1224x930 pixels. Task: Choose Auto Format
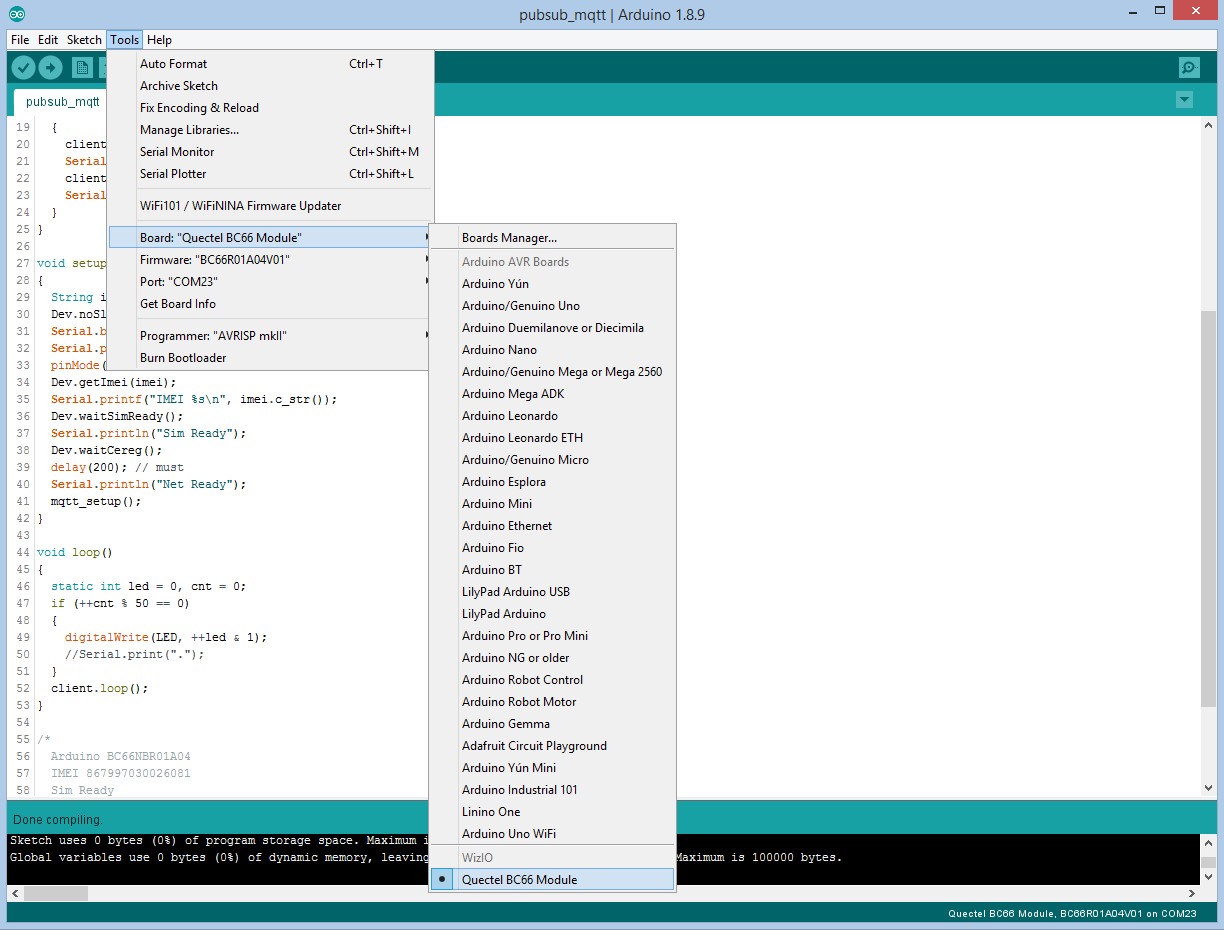pyautogui.click(x=270, y=63)
